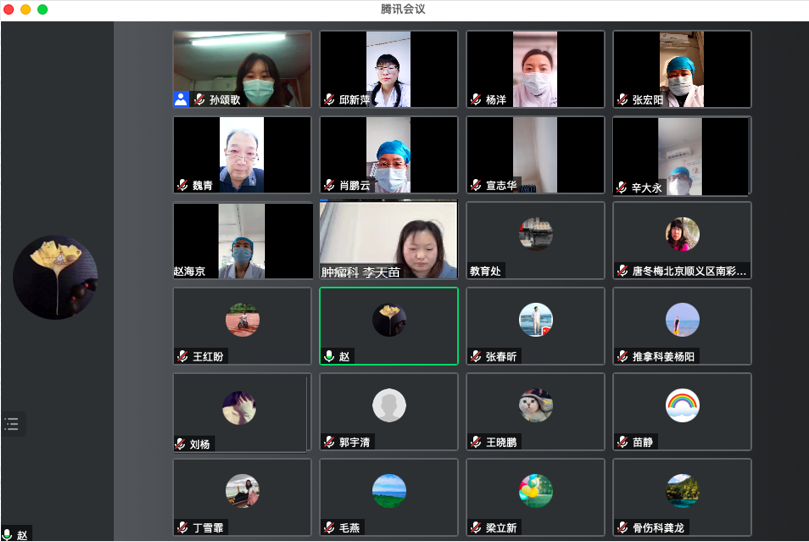The height and width of the screenshot is (542, 809).
Task: Select the 教育处 participant tile
Action: (535, 241)
